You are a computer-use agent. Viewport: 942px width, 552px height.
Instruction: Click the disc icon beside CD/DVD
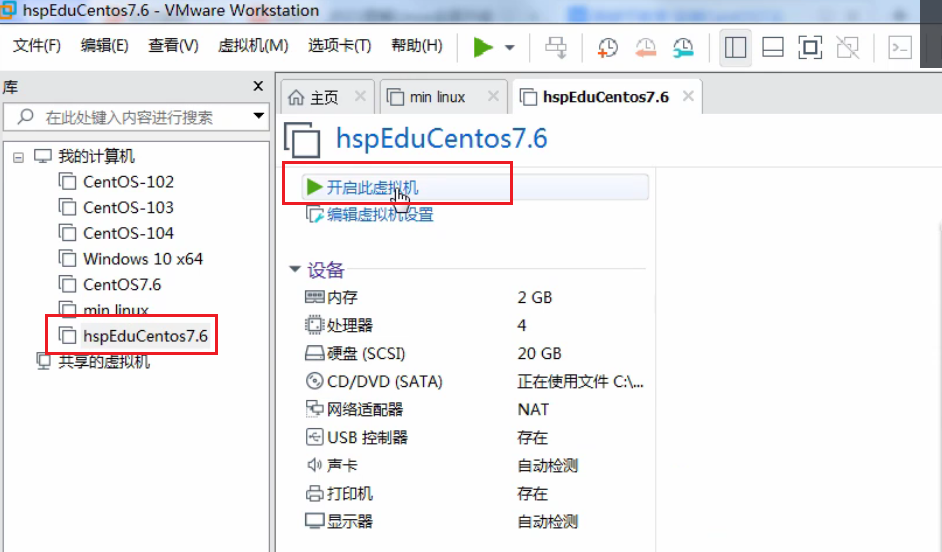click(x=314, y=381)
